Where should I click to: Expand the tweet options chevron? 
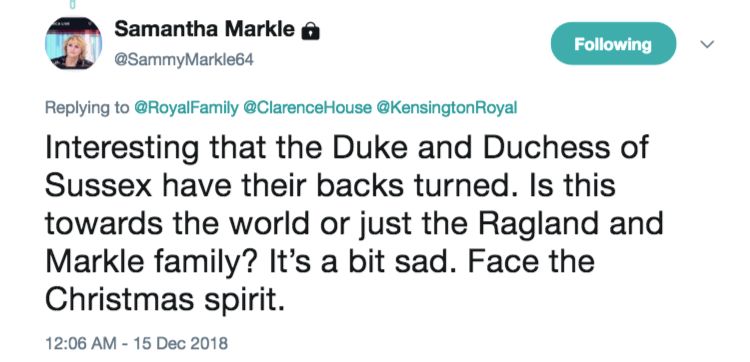(x=707, y=44)
